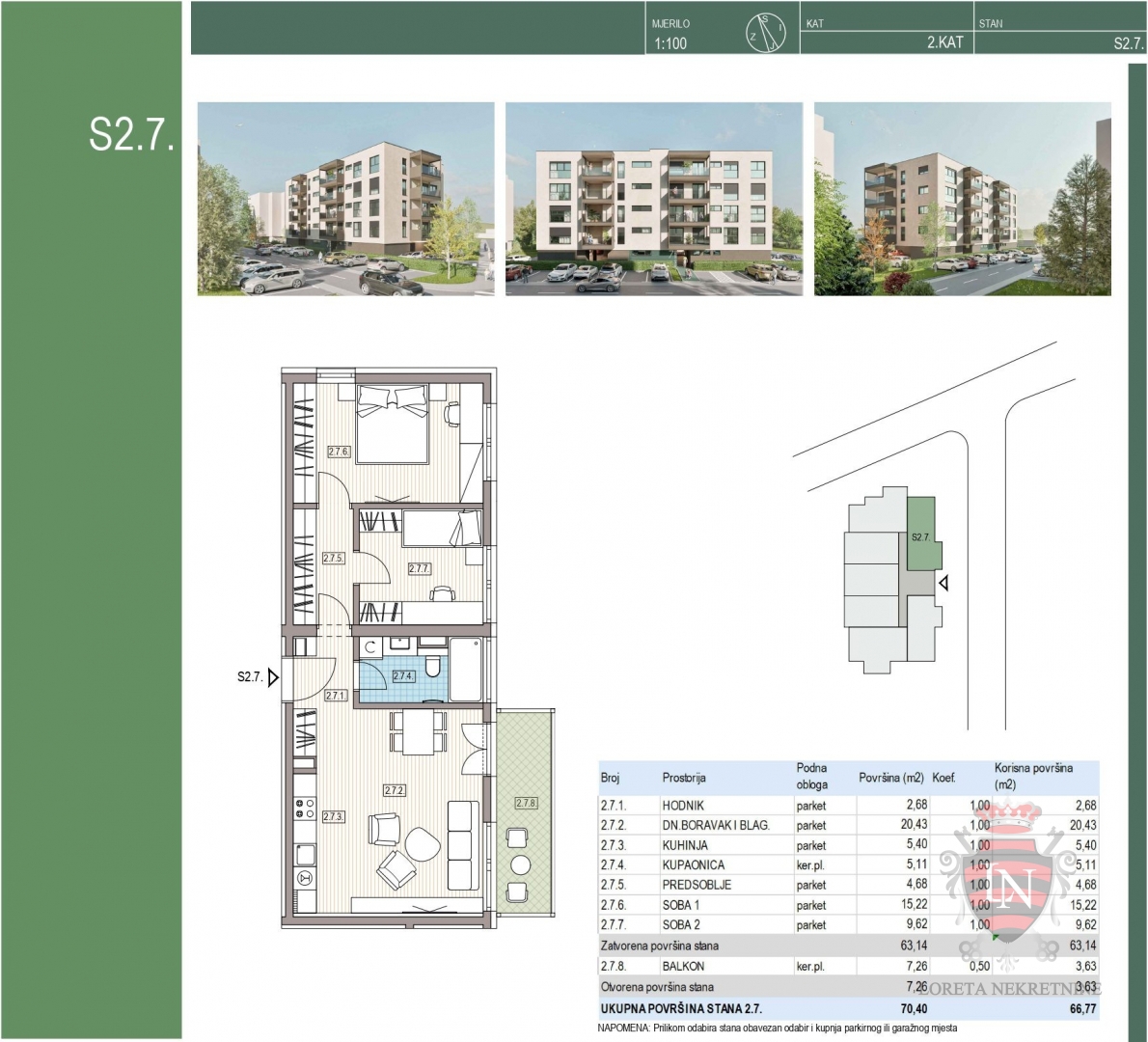Select the dining table in living room

[x=419, y=731]
